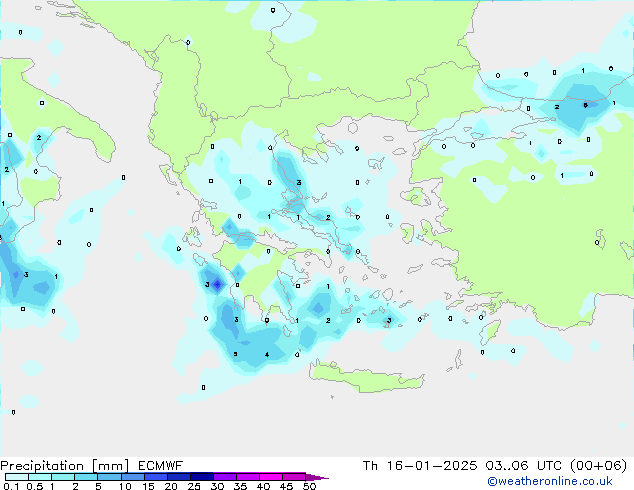This screenshot has height=490, width=634.
Task: Click the darkest blue rain core west of Peloponnese
Action: (216, 285)
